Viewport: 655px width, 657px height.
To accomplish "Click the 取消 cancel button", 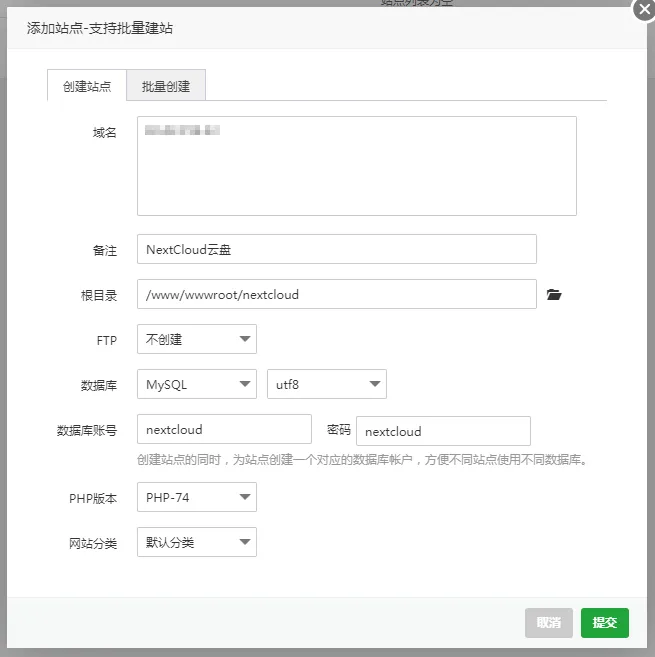I will [549, 622].
